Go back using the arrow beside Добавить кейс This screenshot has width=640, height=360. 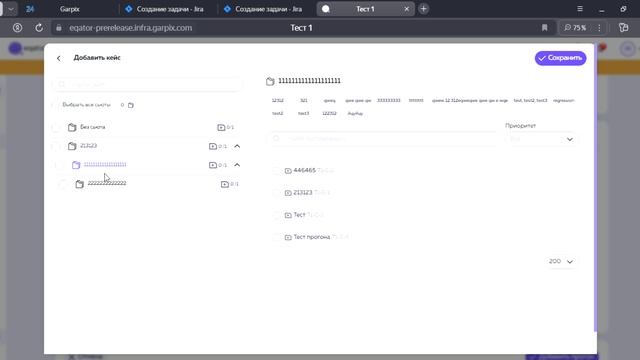59,58
